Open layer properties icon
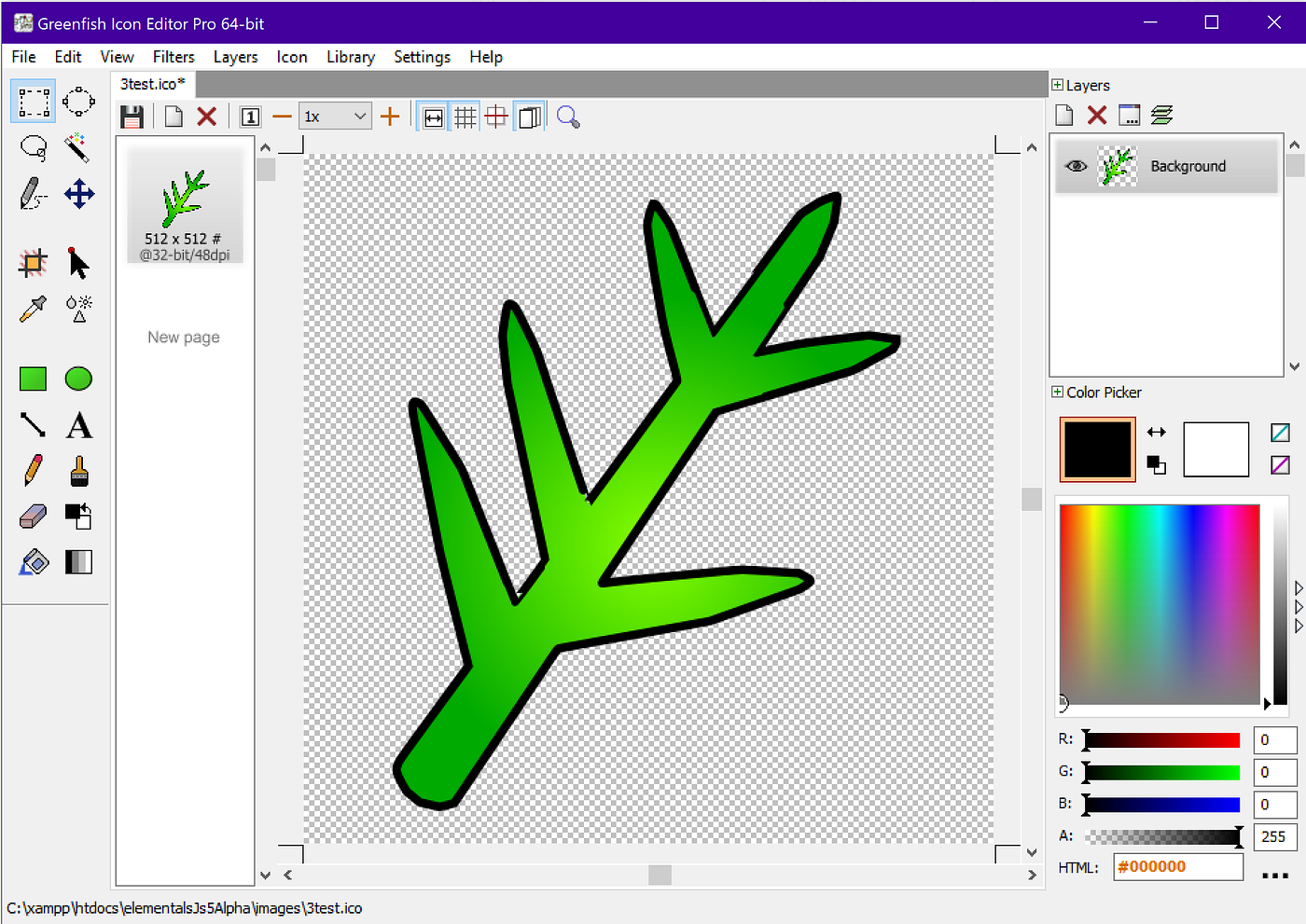Viewport: 1306px width, 924px height. pyautogui.click(x=1129, y=115)
